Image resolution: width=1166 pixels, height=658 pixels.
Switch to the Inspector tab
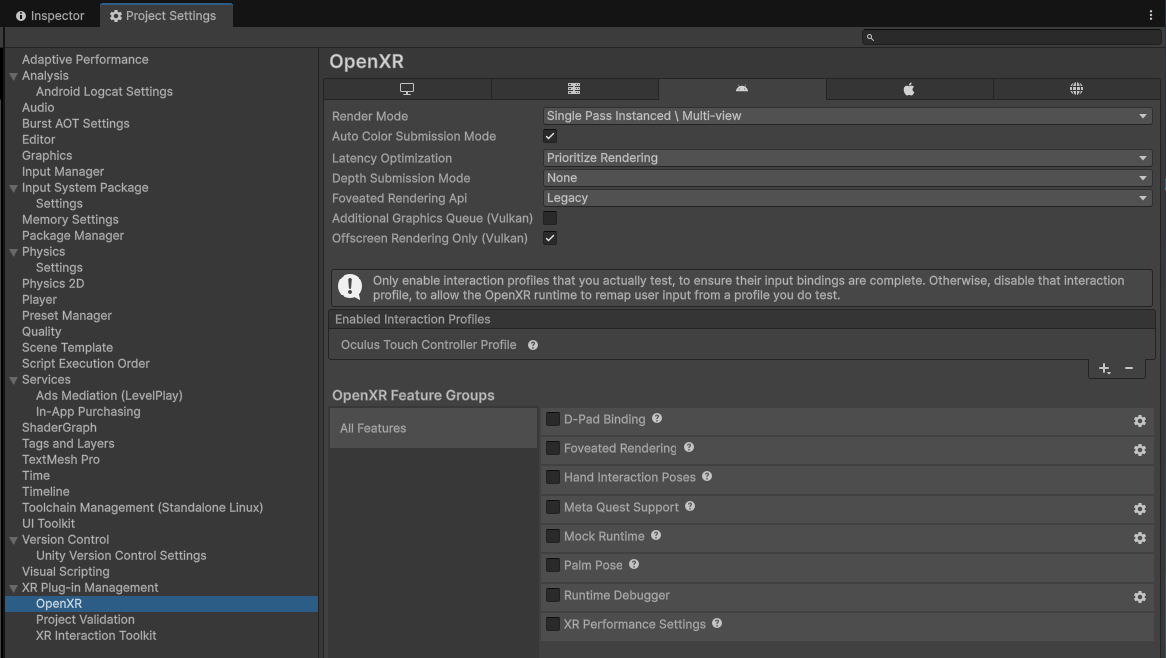(51, 16)
